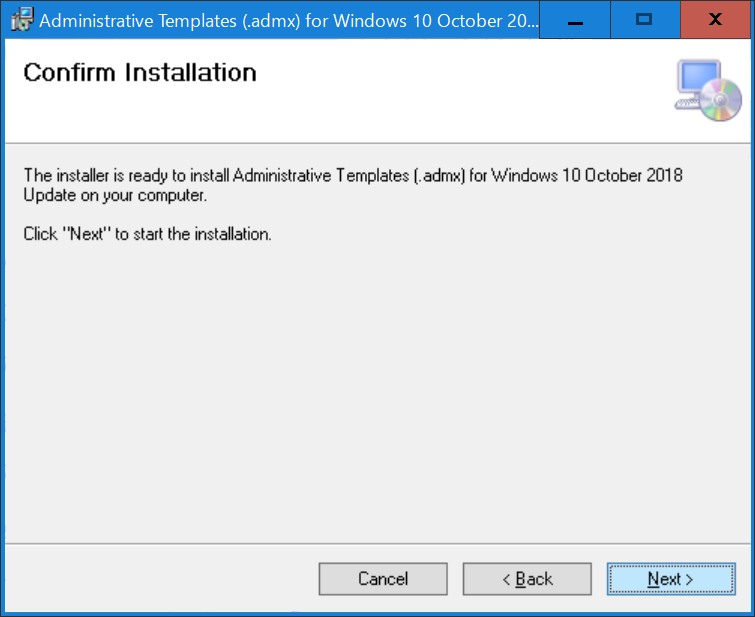The height and width of the screenshot is (617, 755).
Task: Click empty footer space left of Cancel
Action: (x=161, y=579)
